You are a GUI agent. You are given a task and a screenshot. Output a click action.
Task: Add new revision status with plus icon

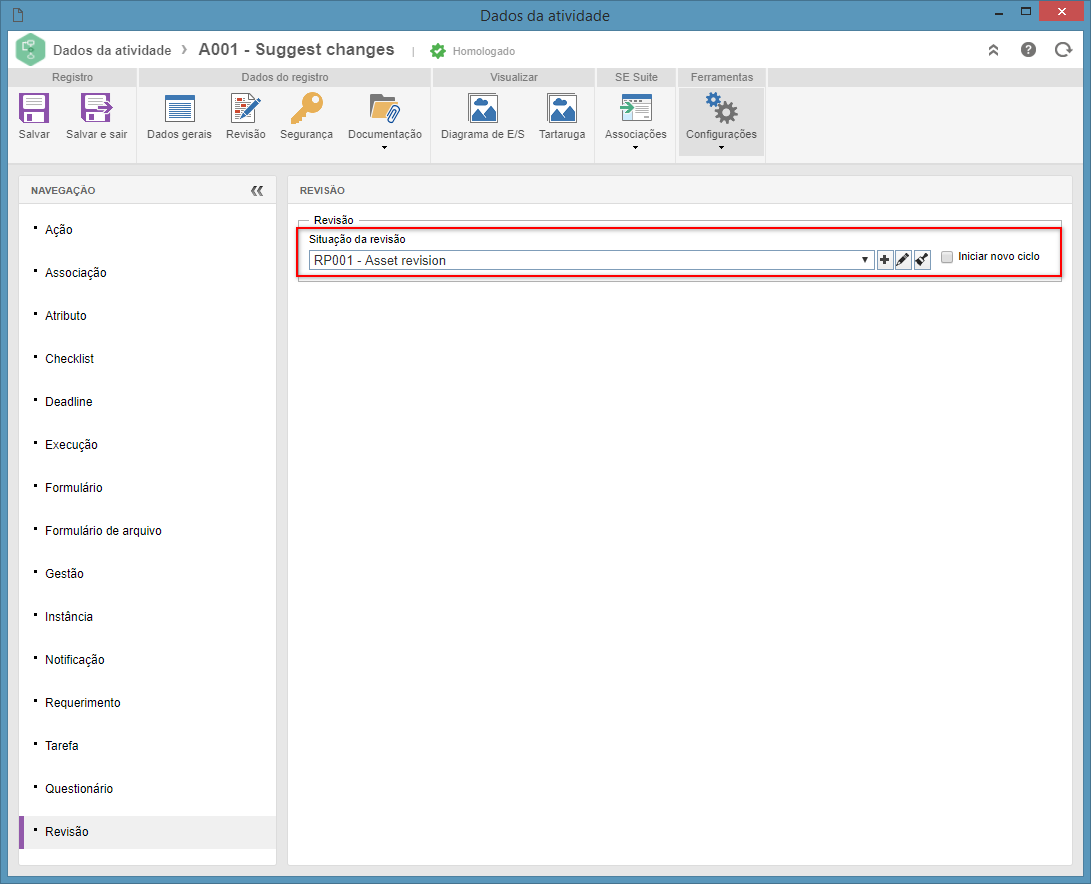pos(884,260)
